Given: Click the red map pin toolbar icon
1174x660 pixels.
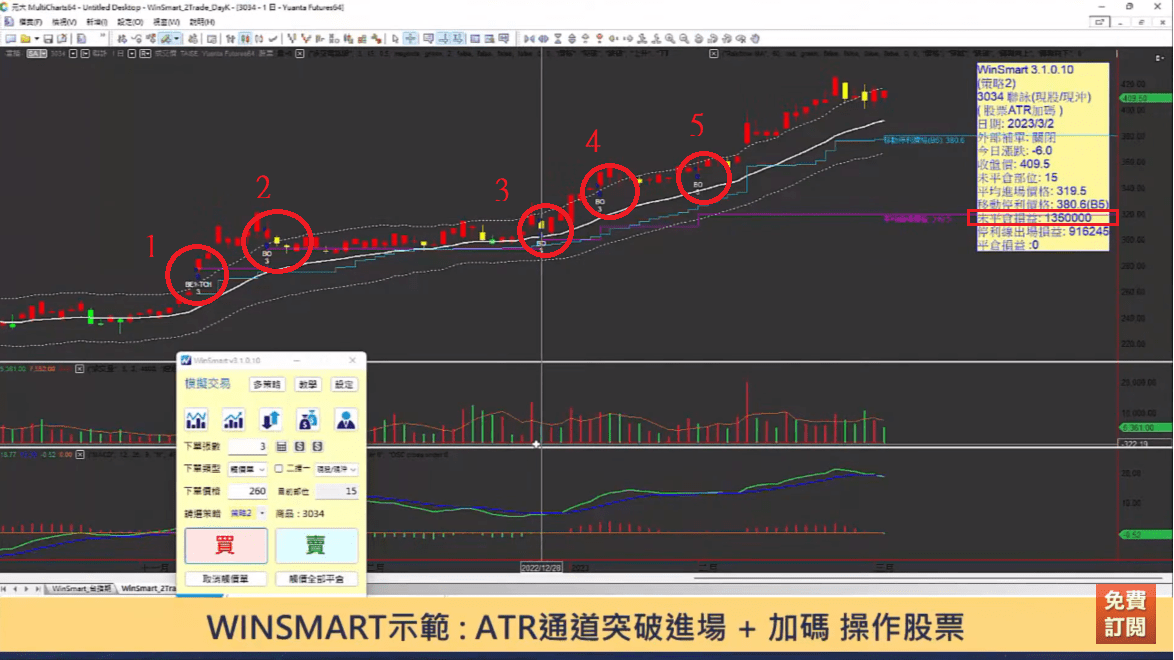Looking at the screenshot, I should tap(599, 38).
